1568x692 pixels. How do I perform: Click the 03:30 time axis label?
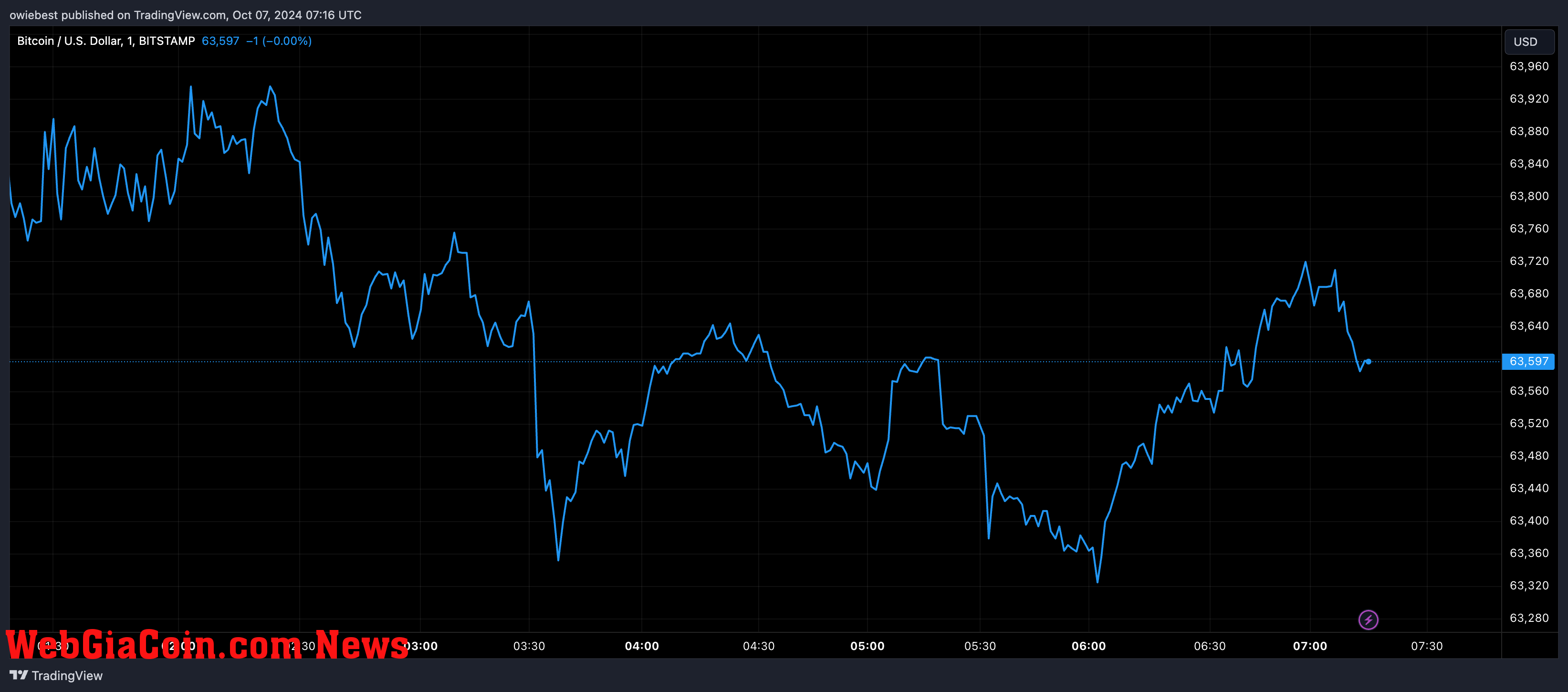[x=529, y=646]
